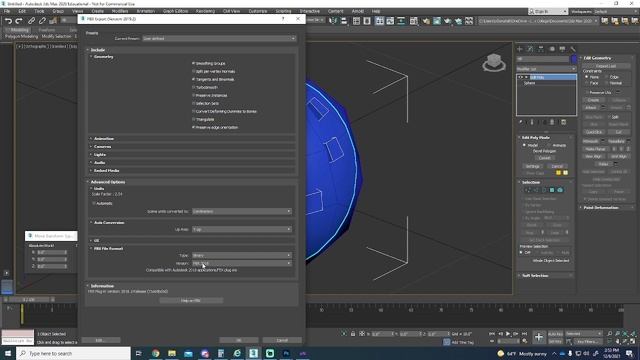Enable the Triangulate checkbox
Viewport: 640px width, 360px height.
click(x=193, y=119)
